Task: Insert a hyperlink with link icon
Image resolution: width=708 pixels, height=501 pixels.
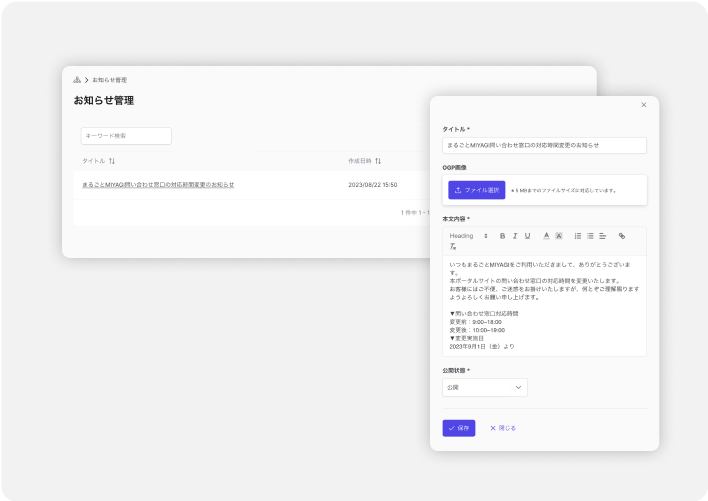Action: point(622,236)
